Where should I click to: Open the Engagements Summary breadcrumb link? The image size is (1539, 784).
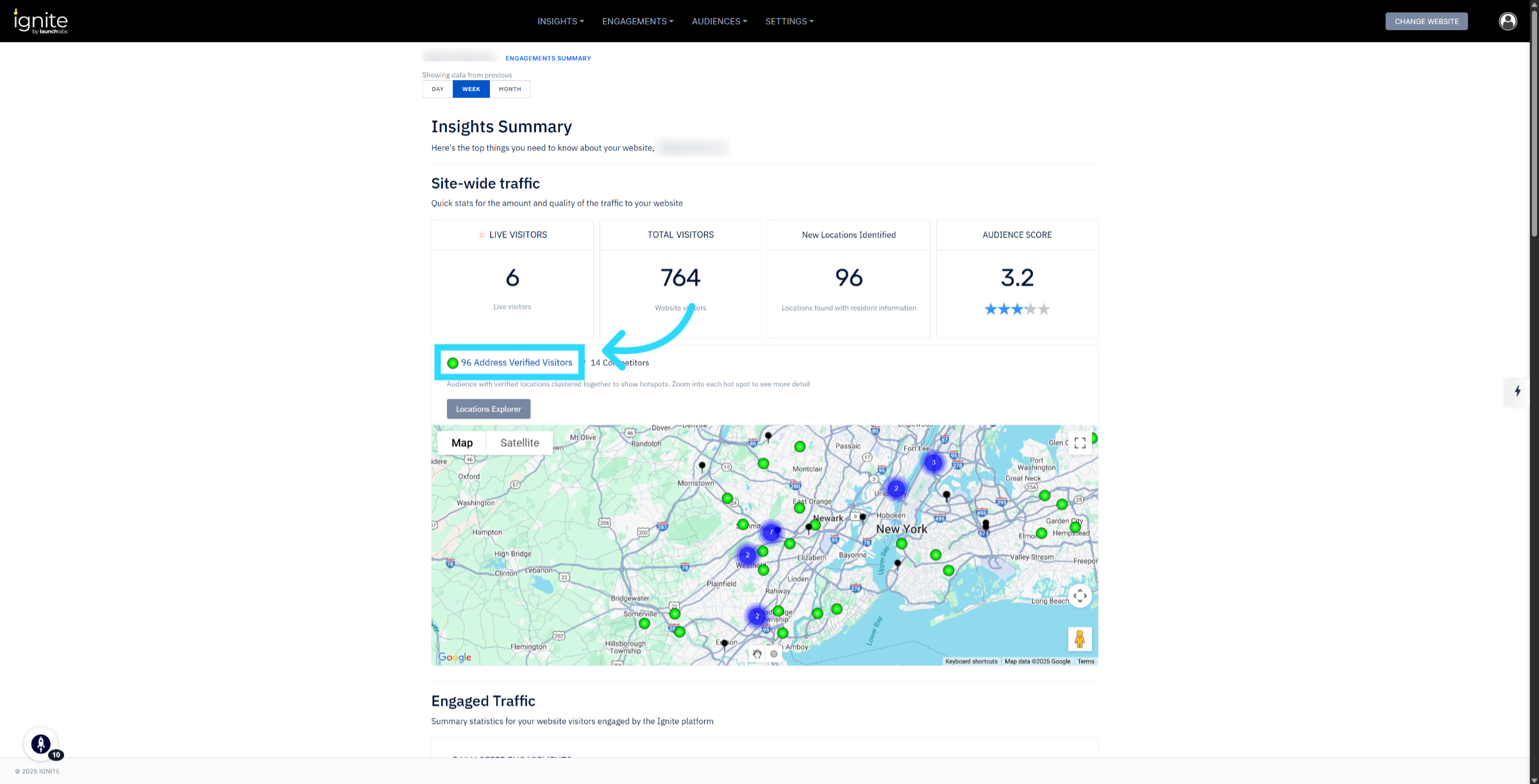pyautogui.click(x=548, y=58)
